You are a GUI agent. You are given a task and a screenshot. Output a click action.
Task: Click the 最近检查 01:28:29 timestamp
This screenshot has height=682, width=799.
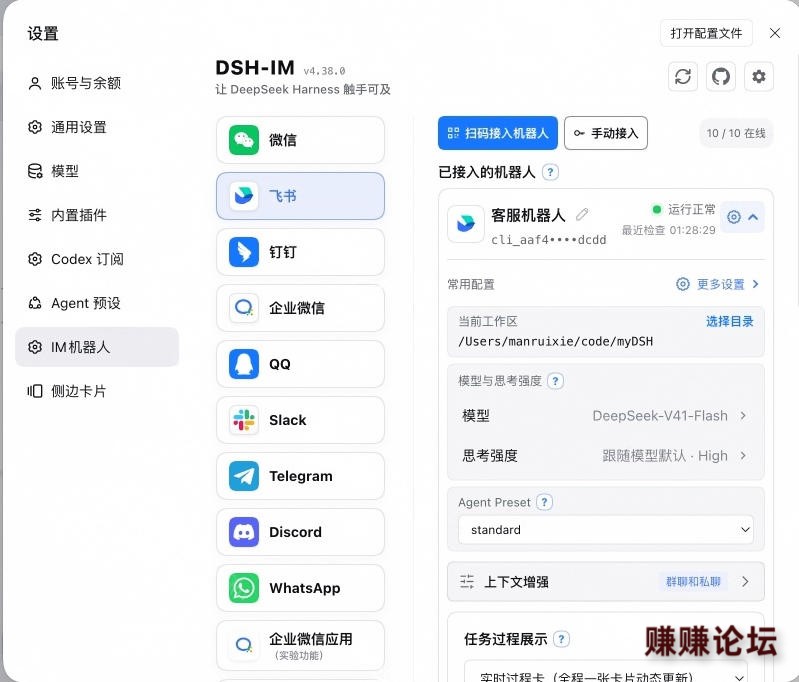point(668,230)
